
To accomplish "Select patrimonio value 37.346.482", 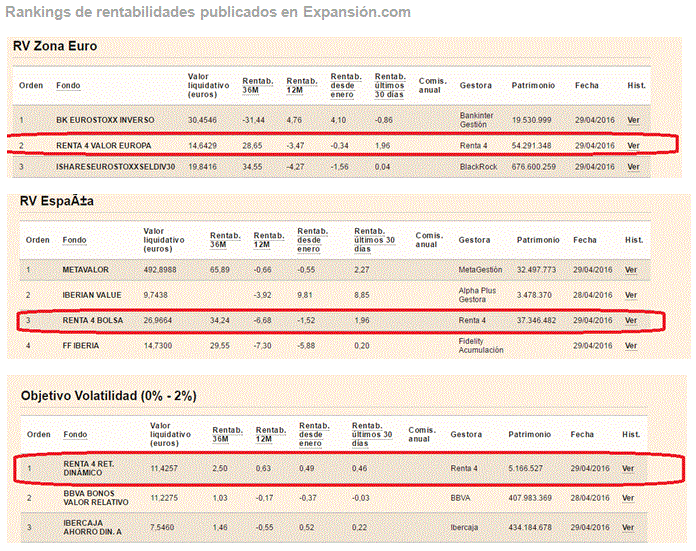I will coord(536,321).
